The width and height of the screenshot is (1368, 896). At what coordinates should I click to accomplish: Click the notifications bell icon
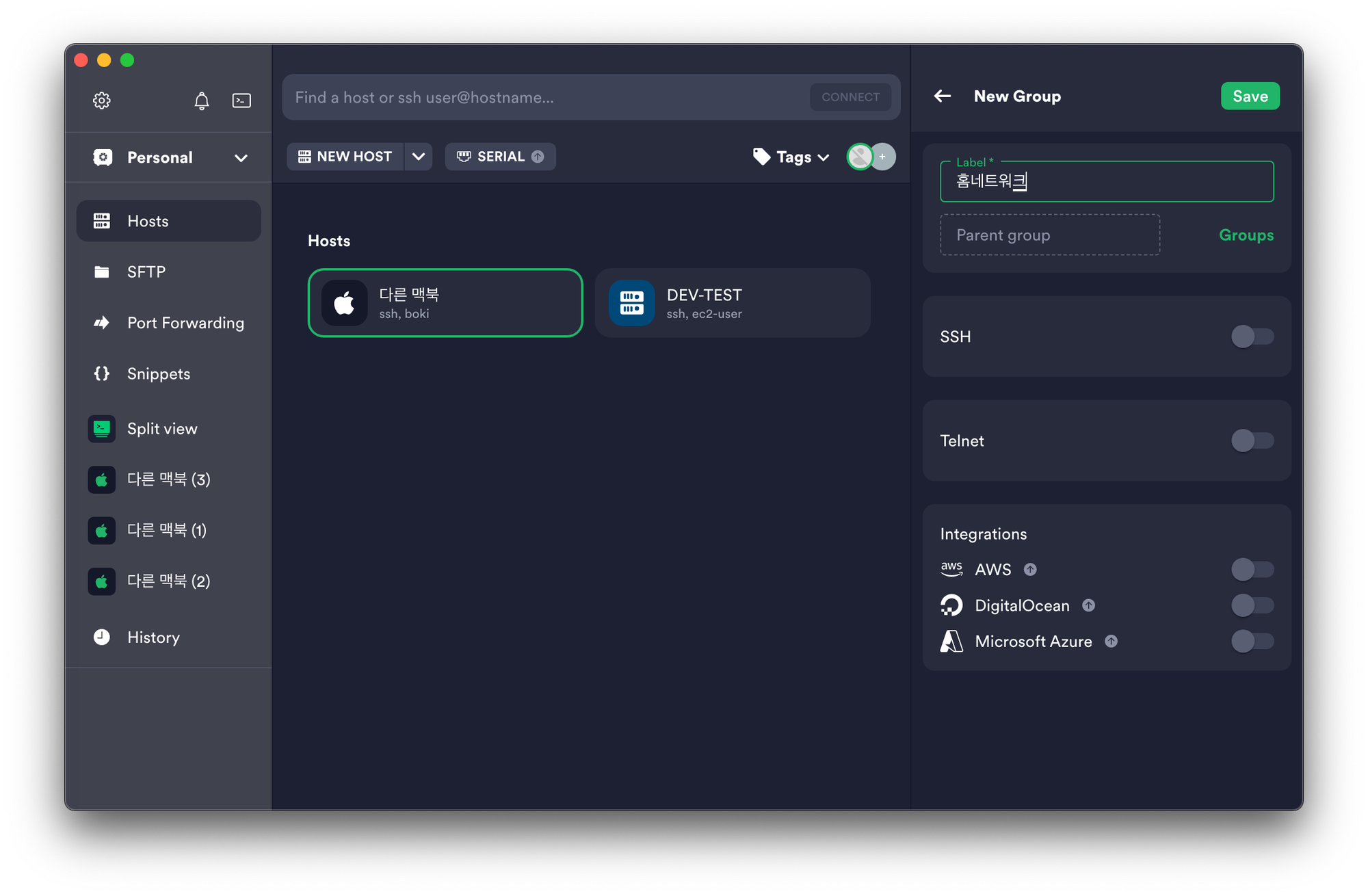coord(201,101)
